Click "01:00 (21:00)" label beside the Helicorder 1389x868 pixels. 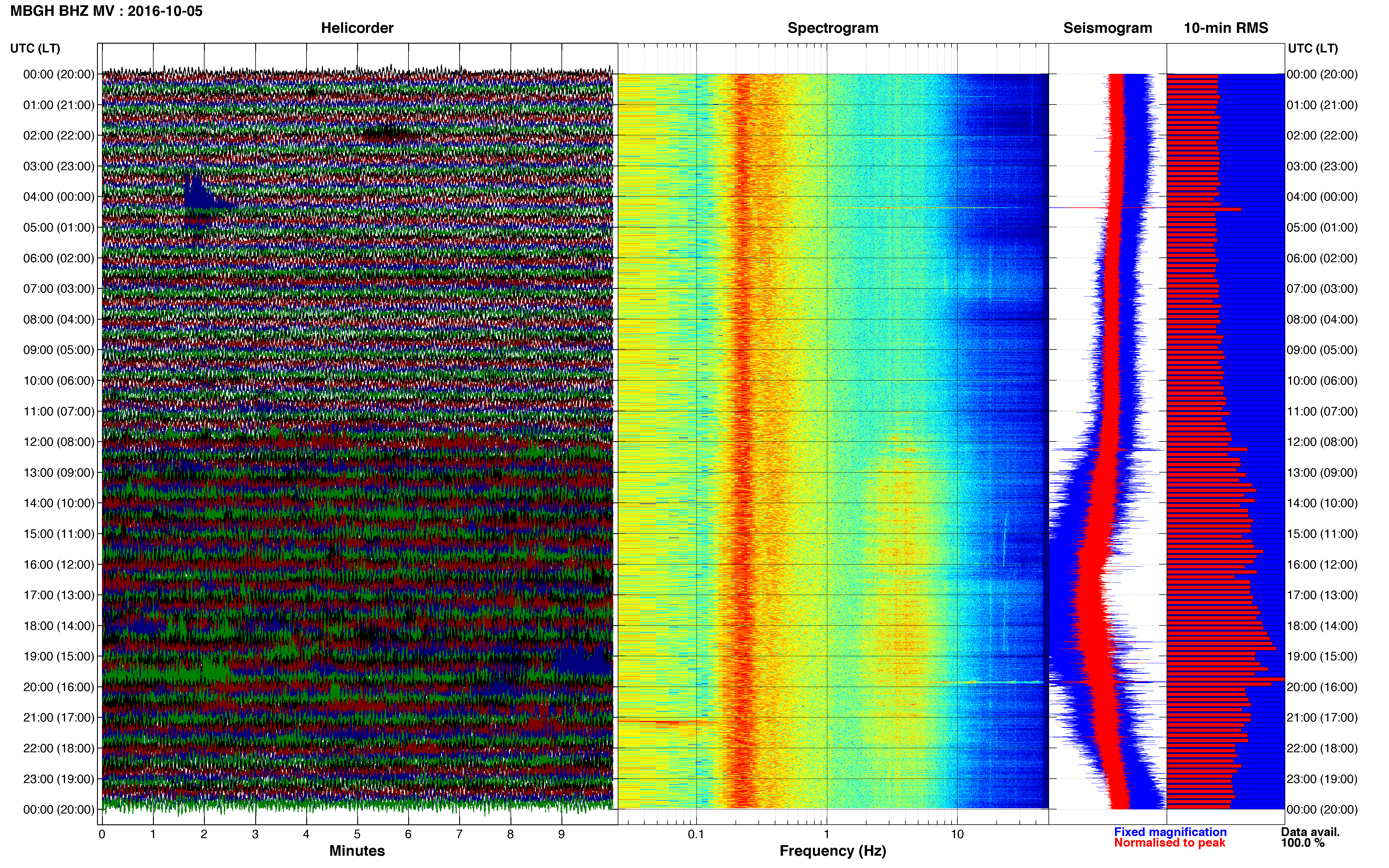click(x=59, y=105)
